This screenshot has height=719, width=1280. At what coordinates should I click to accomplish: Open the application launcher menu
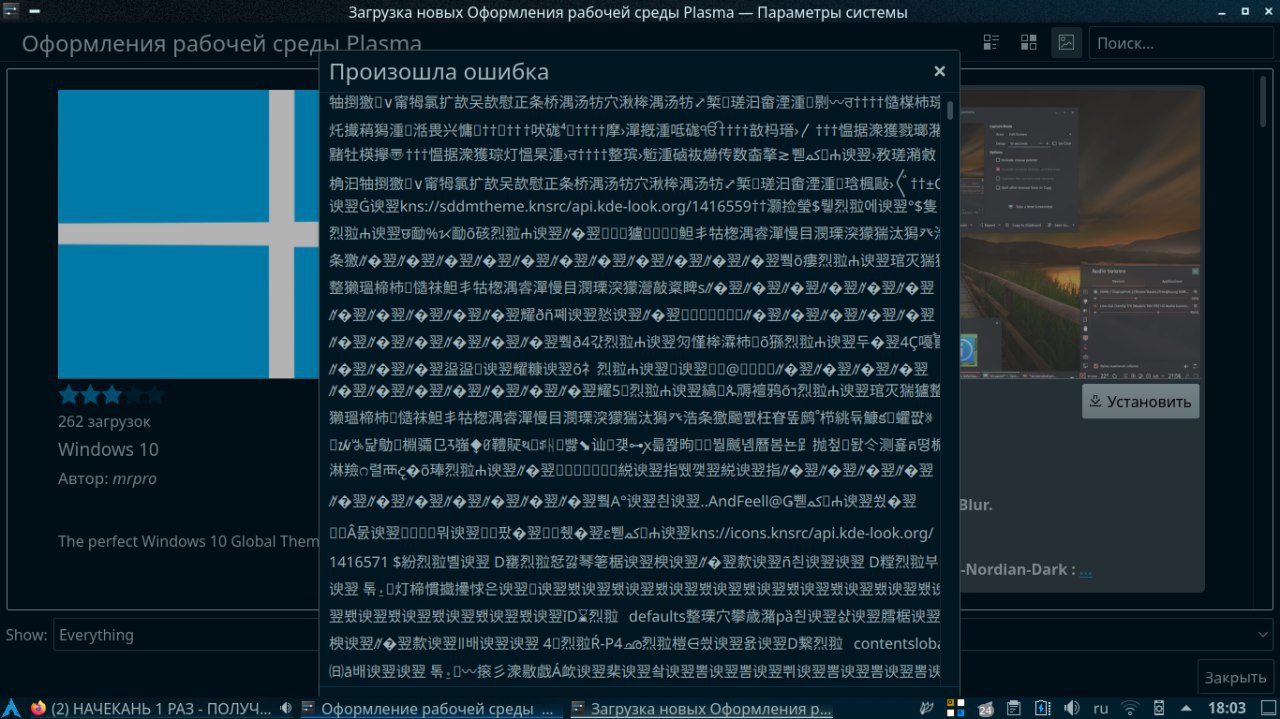(x=10, y=707)
